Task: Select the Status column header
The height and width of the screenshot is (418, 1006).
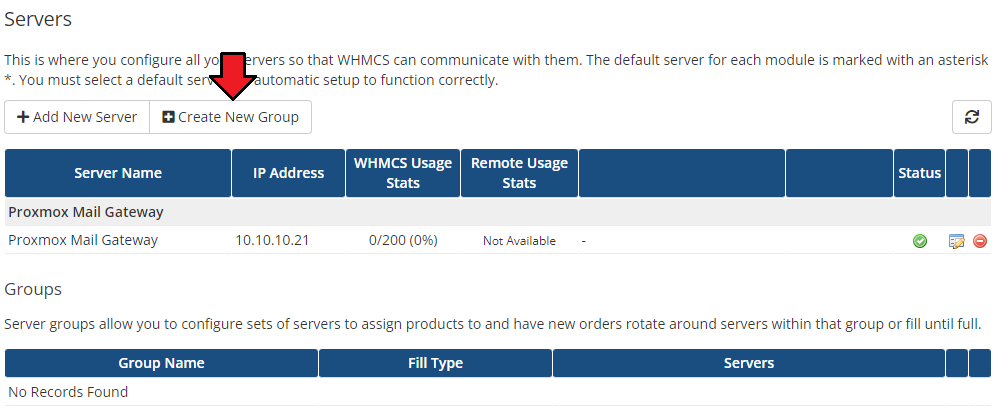Action: point(919,173)
